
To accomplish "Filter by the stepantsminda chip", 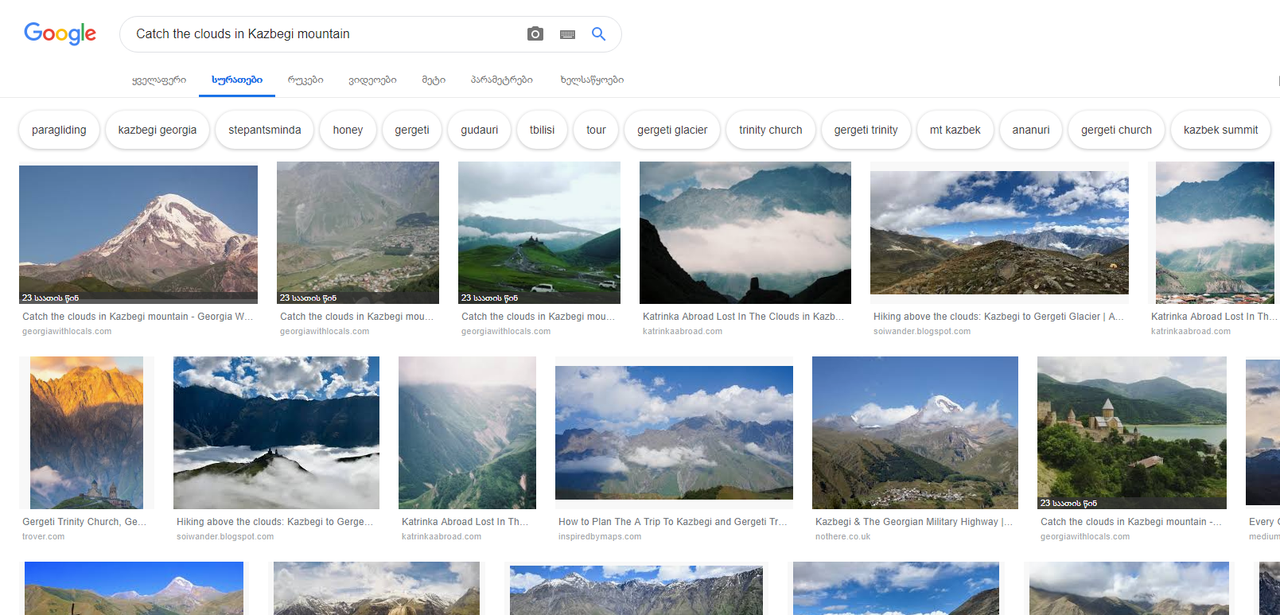I will tap(265, 130).
